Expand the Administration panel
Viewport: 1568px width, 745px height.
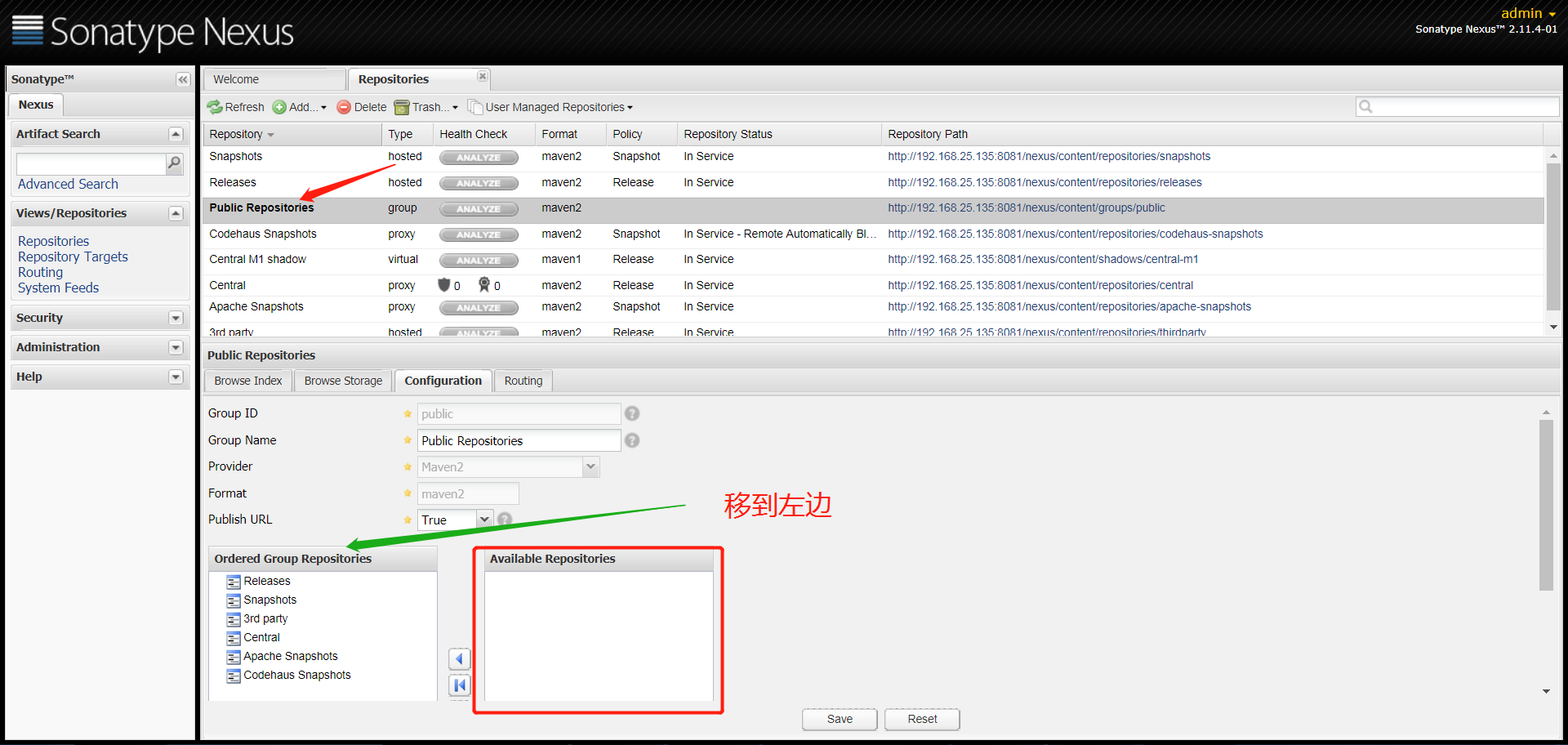pos(176,347)
